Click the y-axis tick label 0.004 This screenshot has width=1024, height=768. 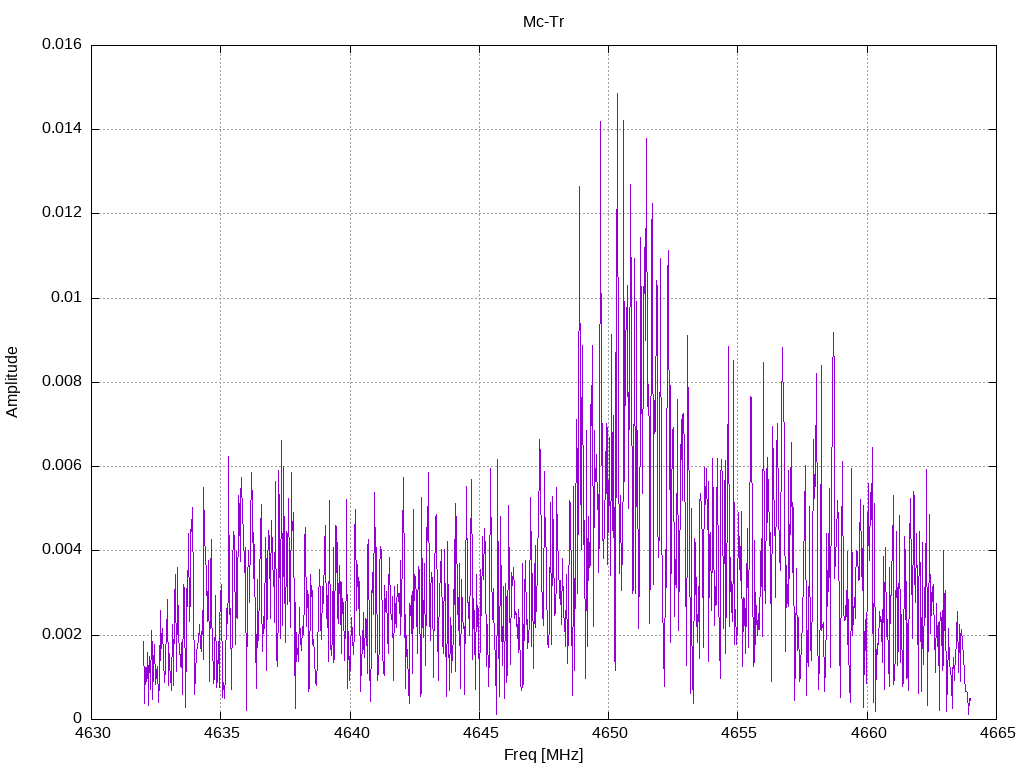point(62,551)
